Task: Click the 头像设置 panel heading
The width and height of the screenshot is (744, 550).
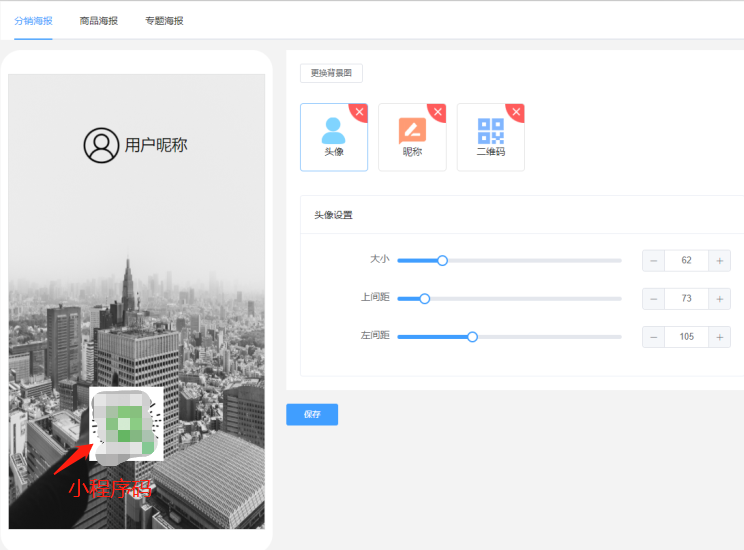Action: point(333,215)
